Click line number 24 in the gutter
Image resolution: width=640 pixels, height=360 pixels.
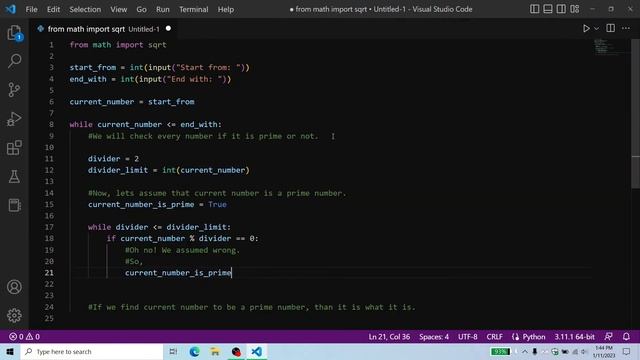[x=49, y=307]
